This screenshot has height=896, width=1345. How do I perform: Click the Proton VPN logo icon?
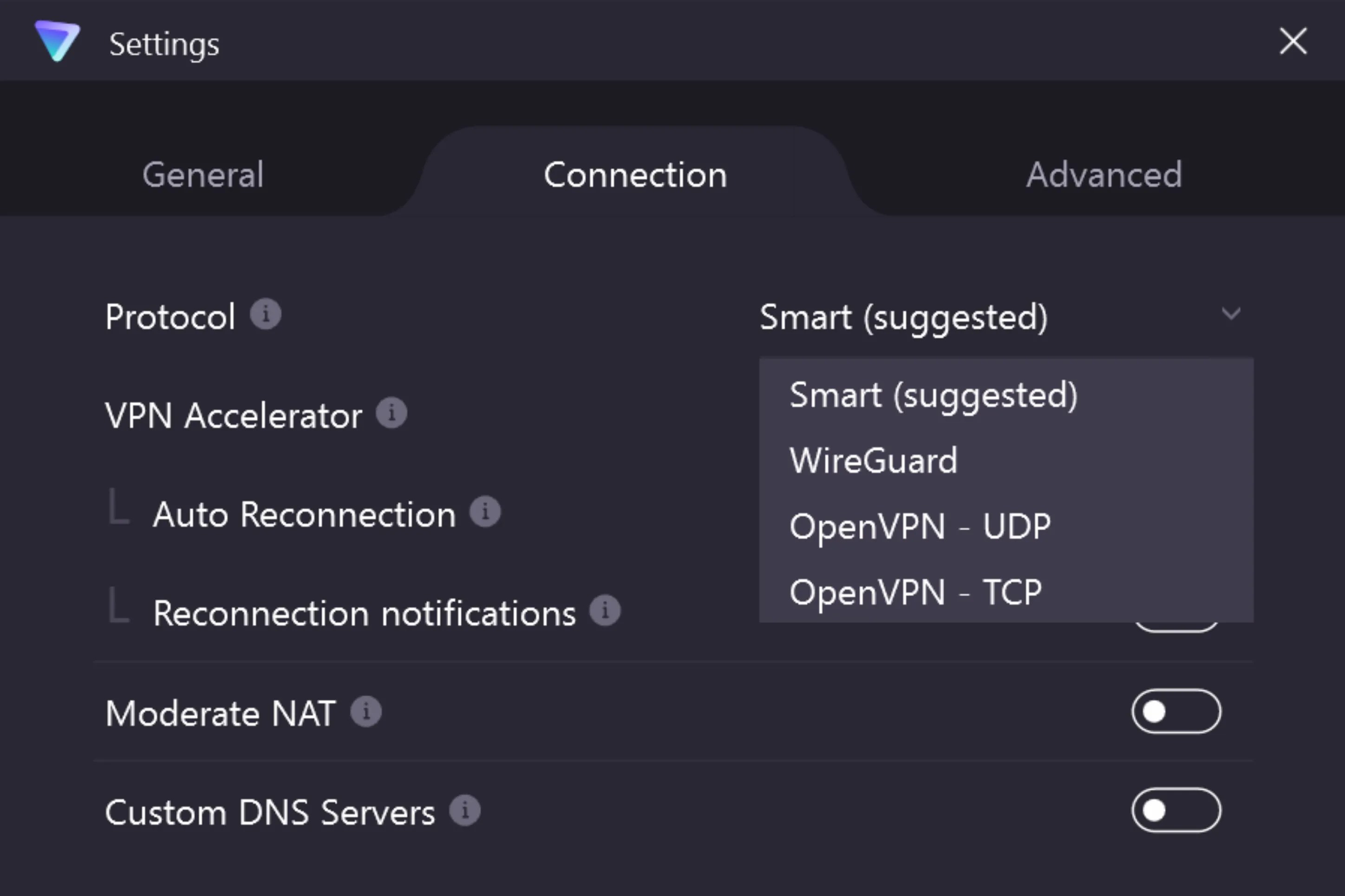point(56,42)
